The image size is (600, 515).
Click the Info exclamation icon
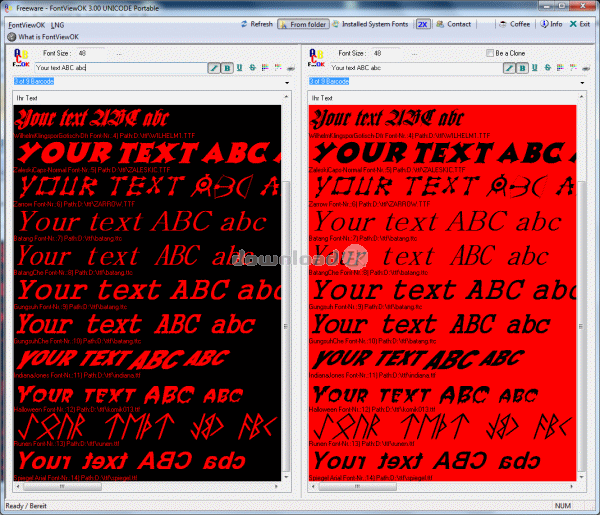coord(544,24)
